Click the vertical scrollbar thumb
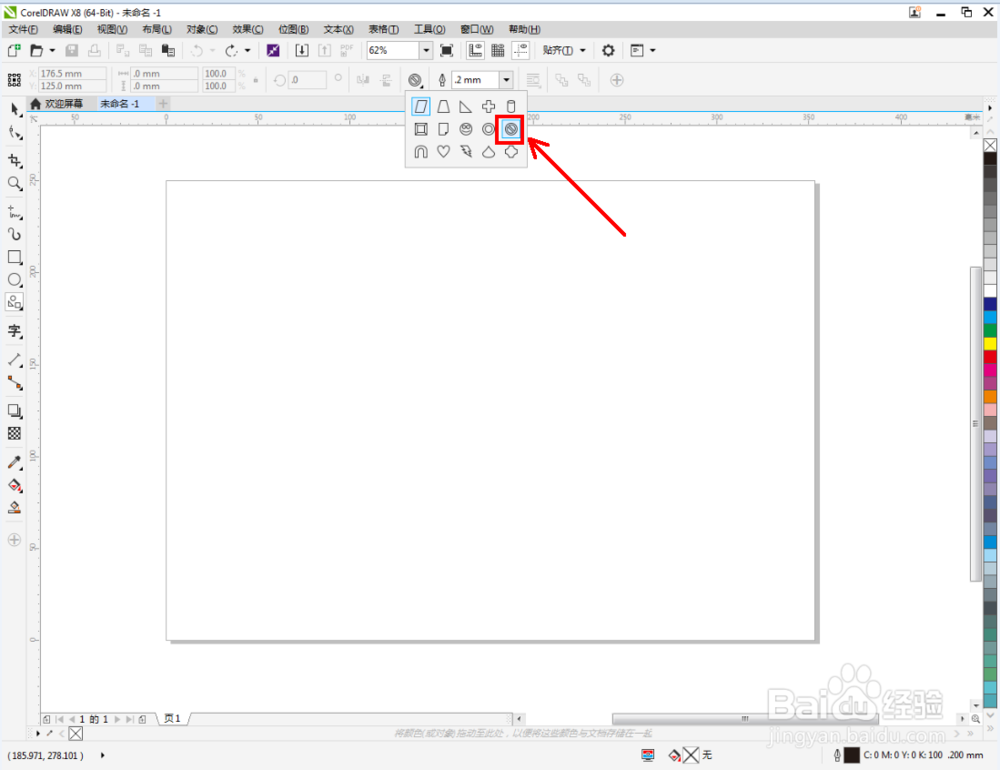 point(976,424)
